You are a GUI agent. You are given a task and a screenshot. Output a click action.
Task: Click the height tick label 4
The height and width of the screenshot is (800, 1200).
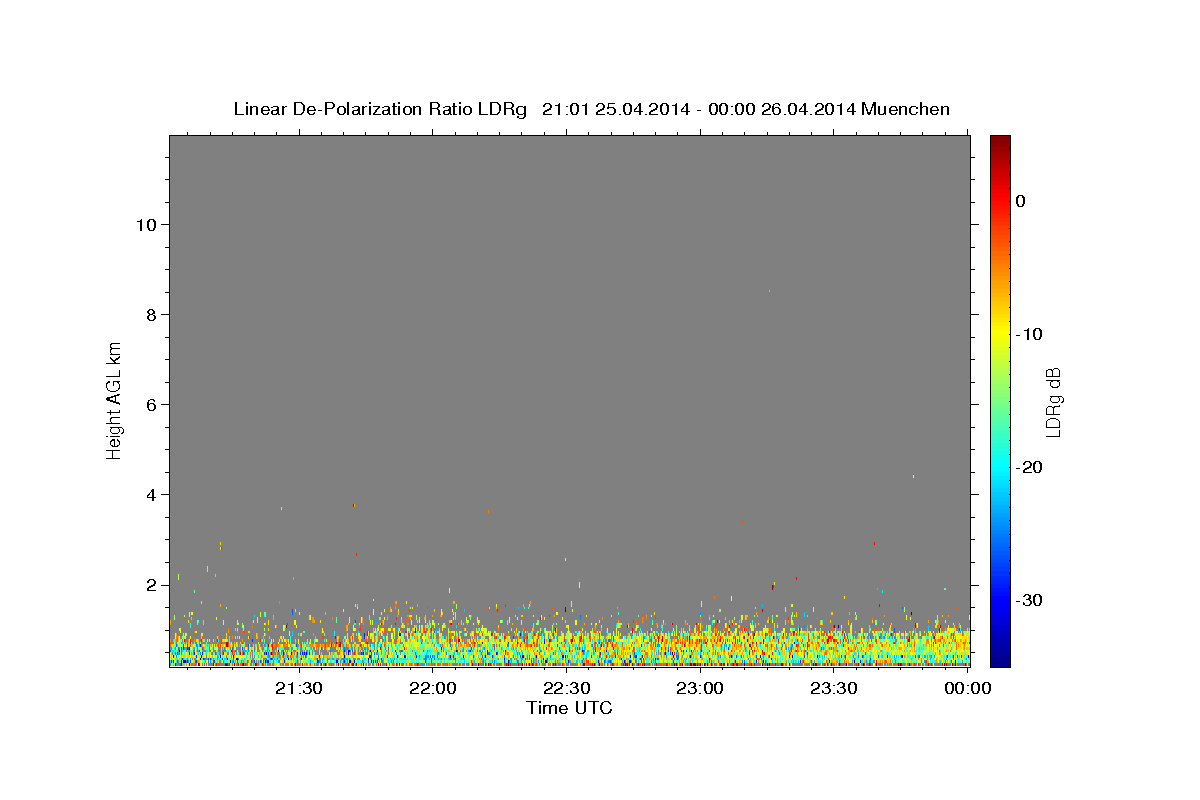pos(152,494)
